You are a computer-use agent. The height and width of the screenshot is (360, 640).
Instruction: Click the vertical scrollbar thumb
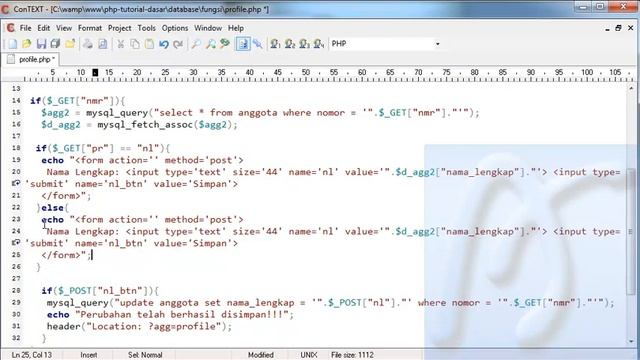[x=631, y=231]
